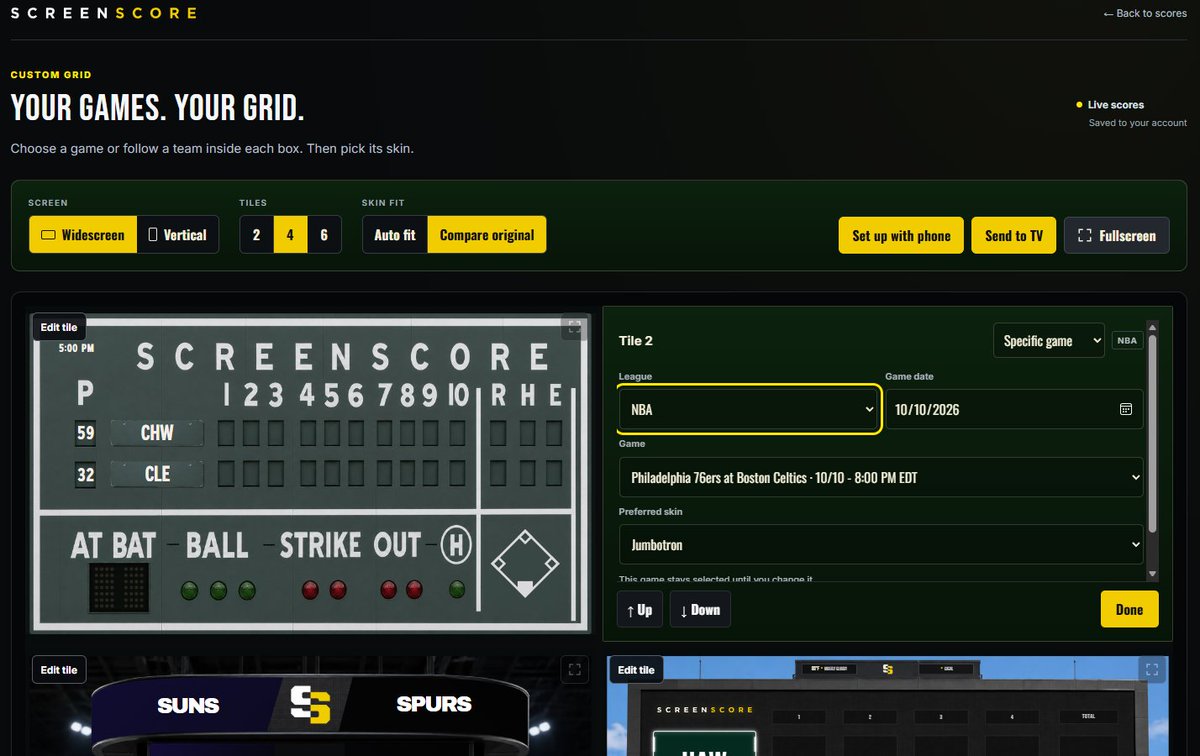Edit the bottom-right blue scoreboard tile
Screen dimensions: 1200x756
(636, 670)
